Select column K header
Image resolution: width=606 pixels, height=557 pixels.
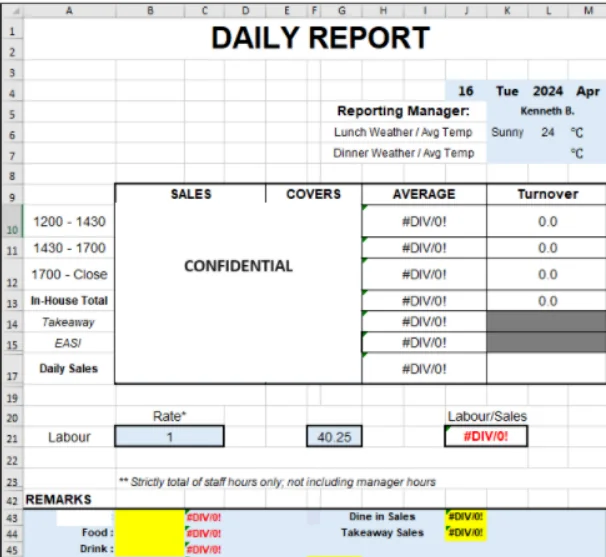click(x=507, y=11)
